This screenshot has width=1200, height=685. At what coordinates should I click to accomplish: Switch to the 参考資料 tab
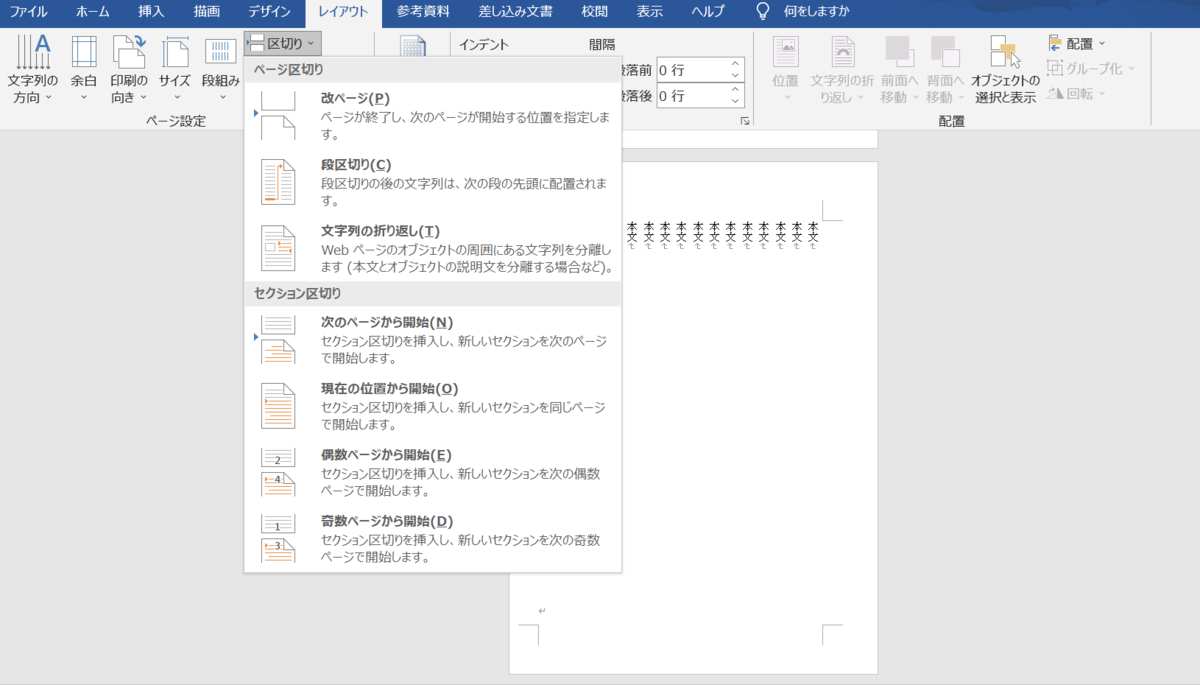[423, 12]
